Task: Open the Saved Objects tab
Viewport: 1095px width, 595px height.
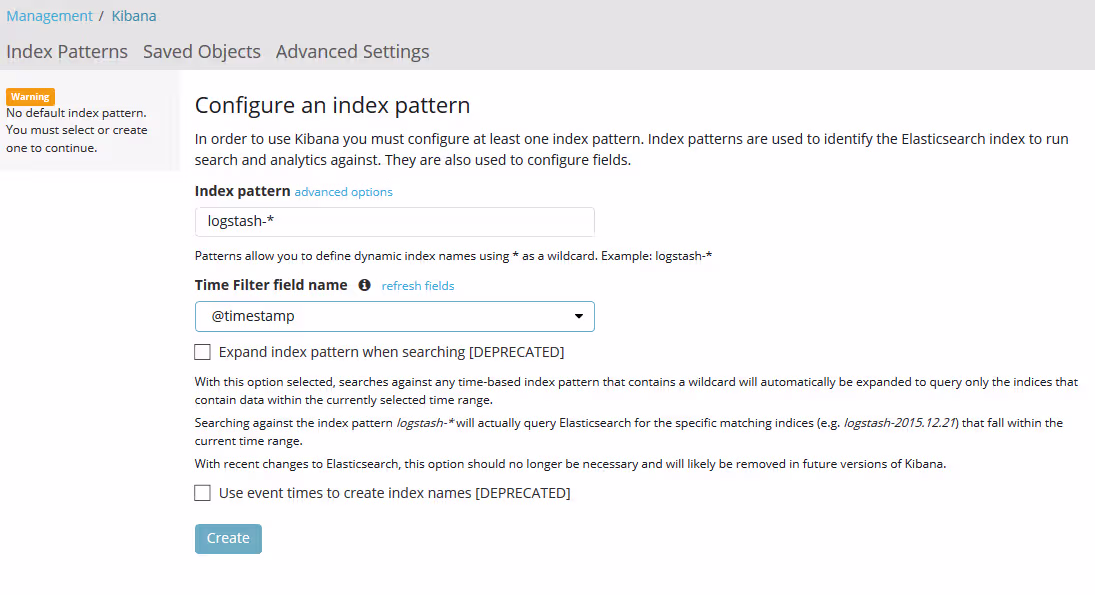Action: click(x=201, y=52)
